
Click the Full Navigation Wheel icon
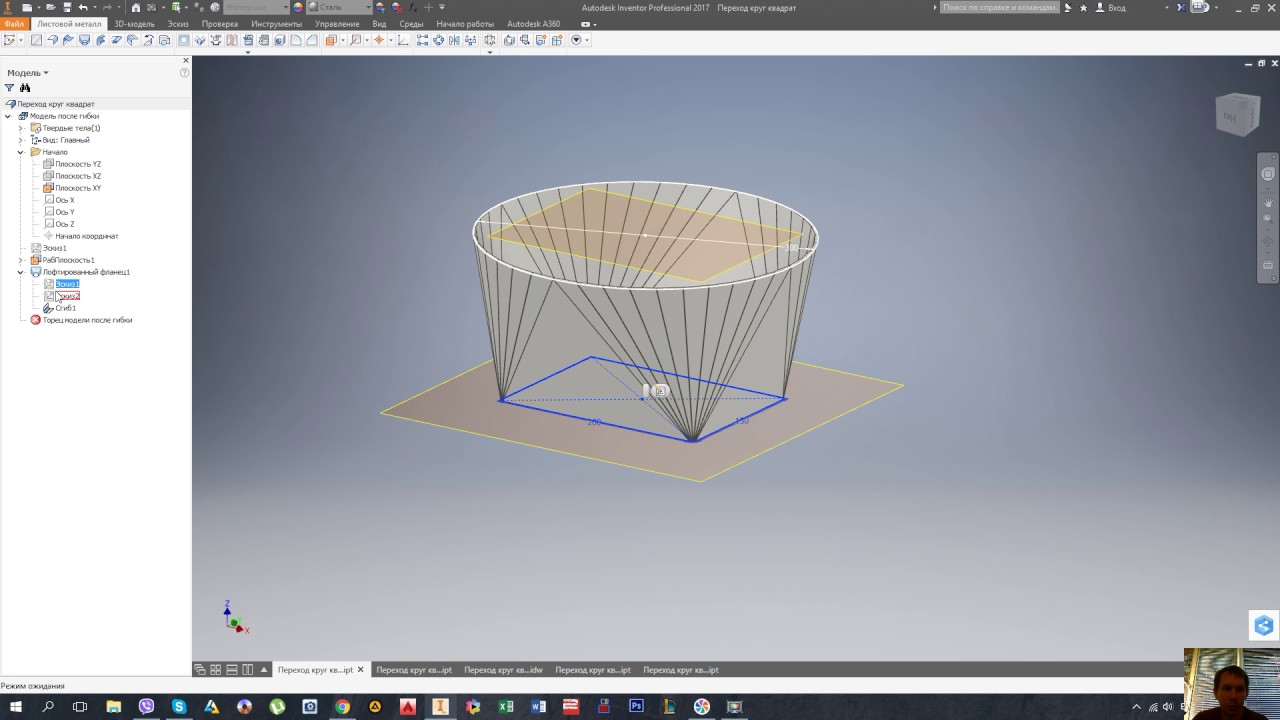(1268, 174)
